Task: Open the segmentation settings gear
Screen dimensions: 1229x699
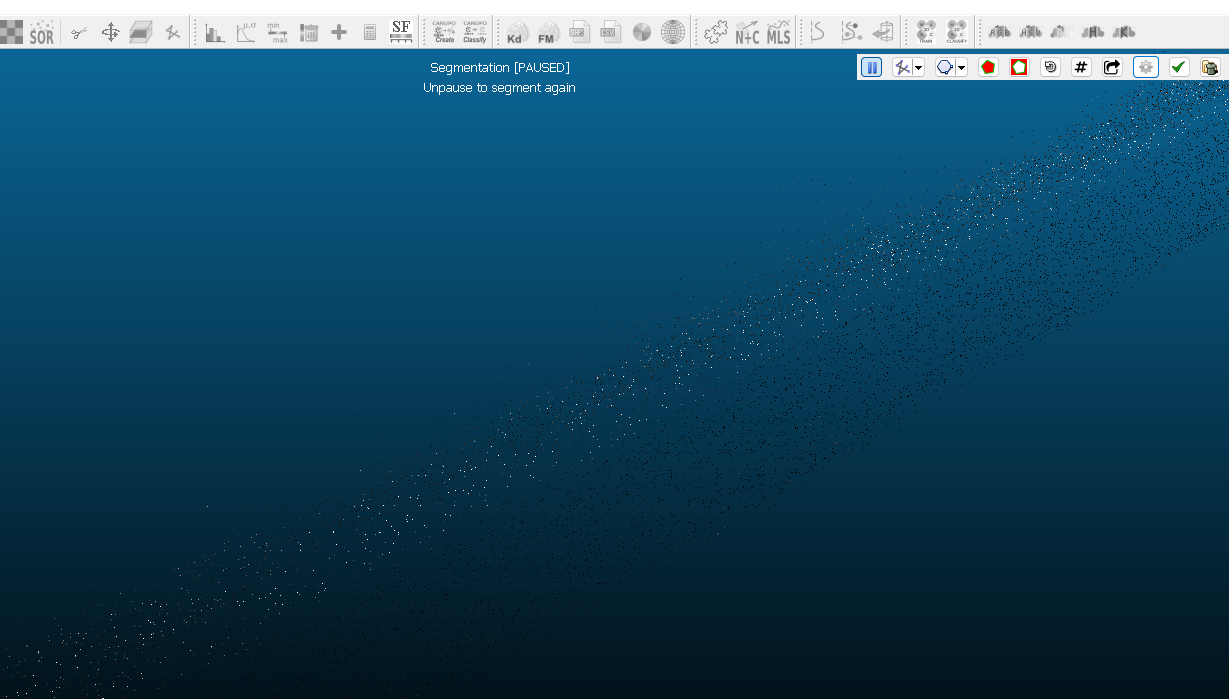Action: (1145, 66)
